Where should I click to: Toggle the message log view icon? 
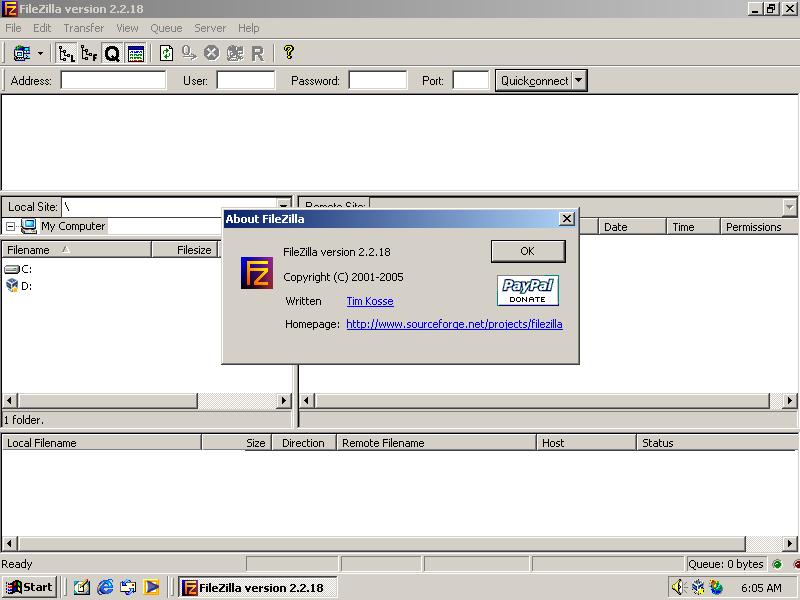tap(135, 53)
